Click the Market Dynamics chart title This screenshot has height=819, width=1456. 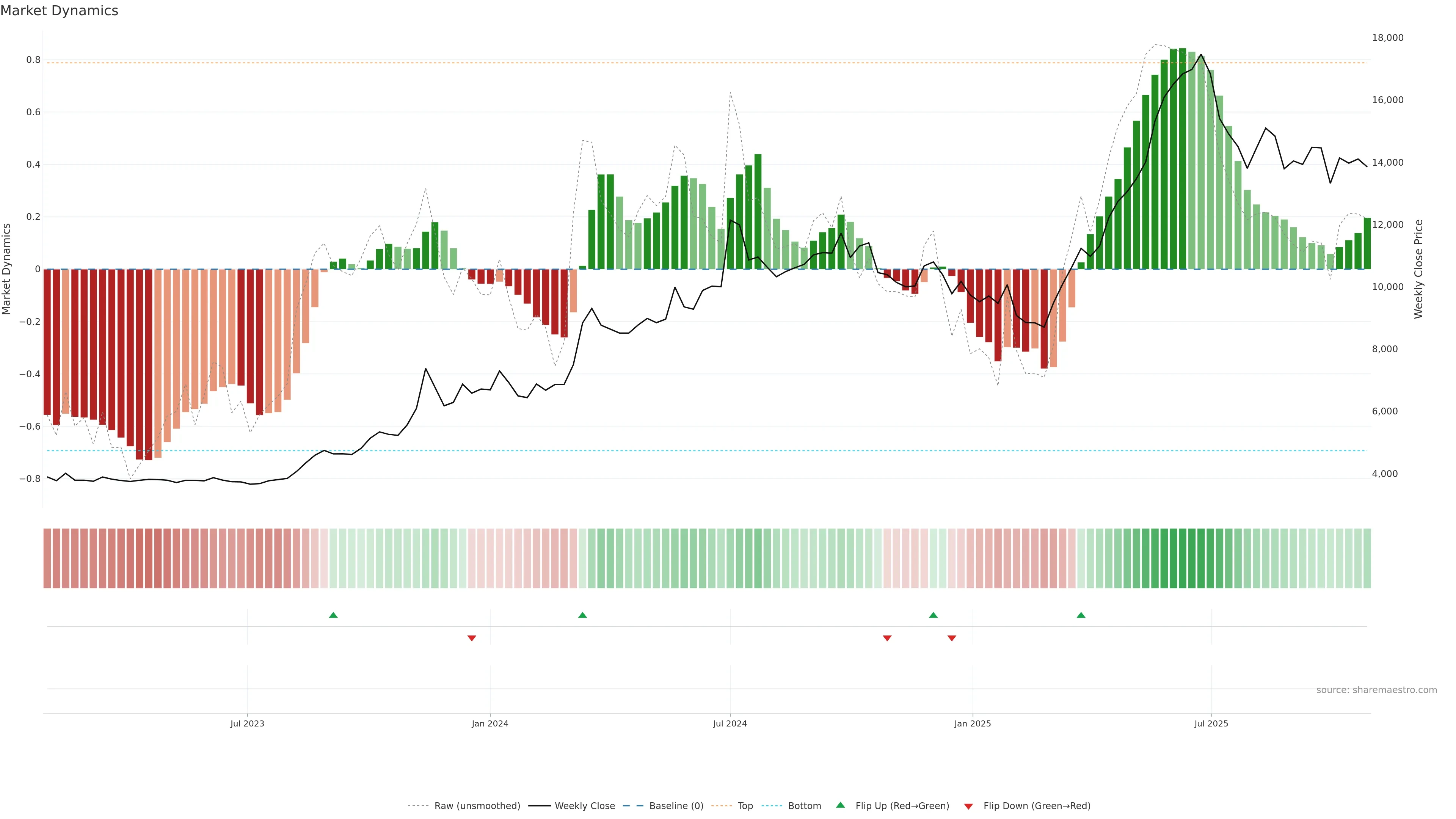(x=60, y=11)
